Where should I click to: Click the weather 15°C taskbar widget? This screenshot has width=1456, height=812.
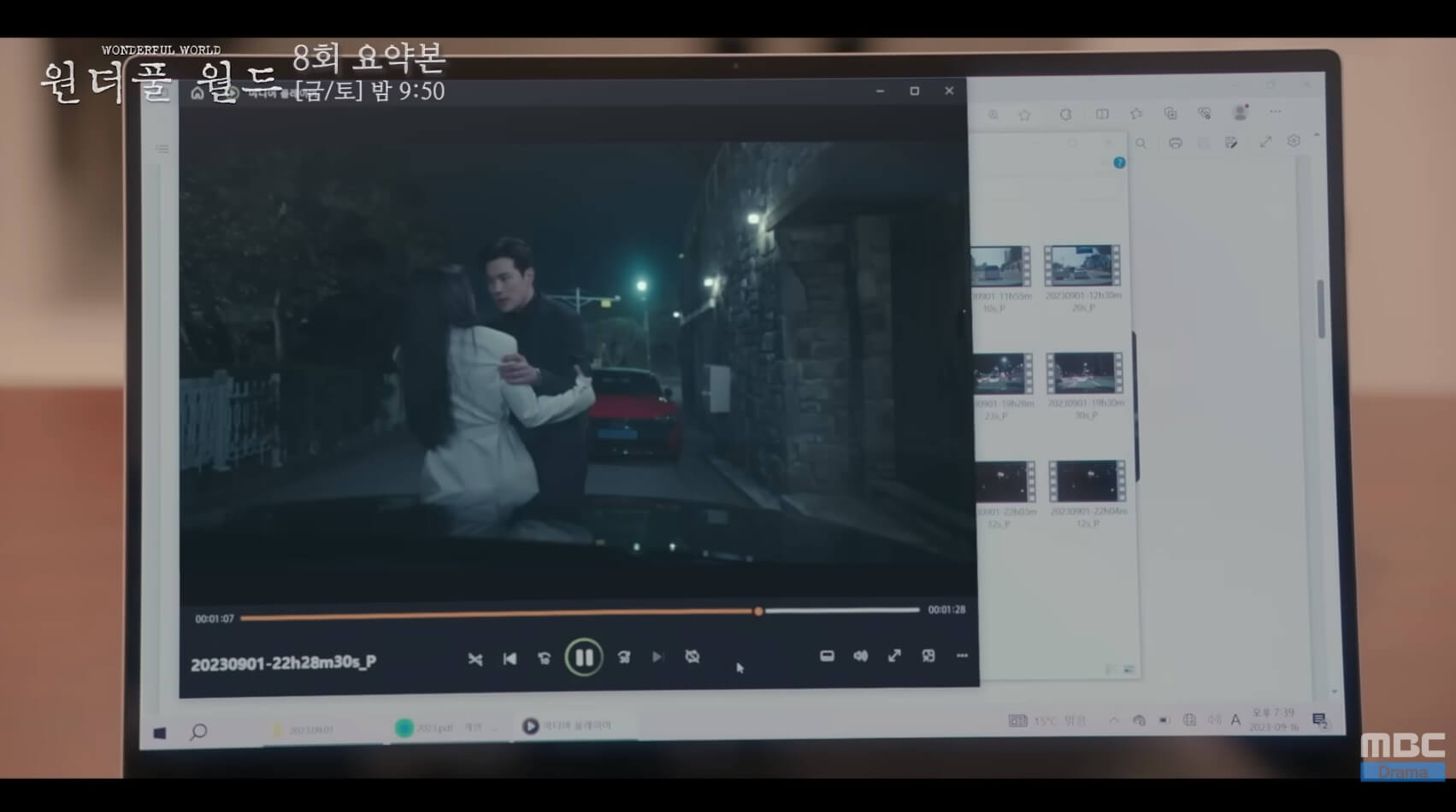(x=1047, y=721)
